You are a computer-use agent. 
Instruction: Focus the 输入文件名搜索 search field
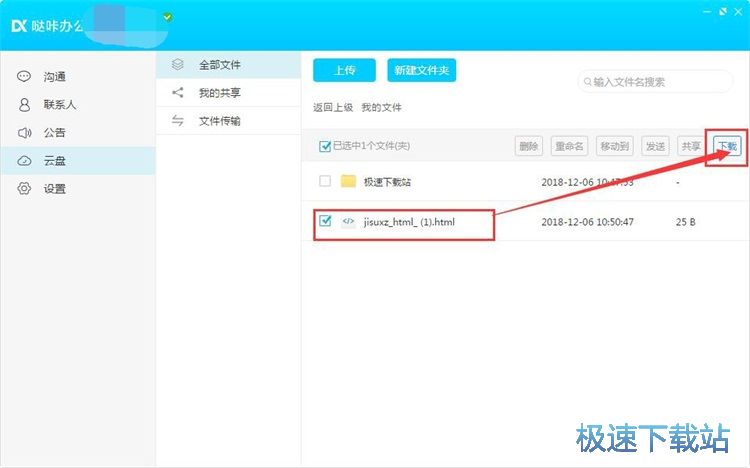(655, 82)
